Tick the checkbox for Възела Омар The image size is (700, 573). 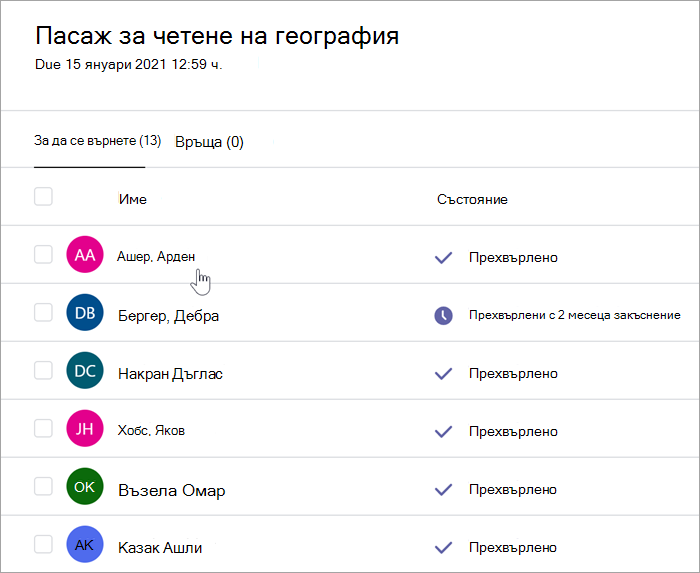click(43, 486)
